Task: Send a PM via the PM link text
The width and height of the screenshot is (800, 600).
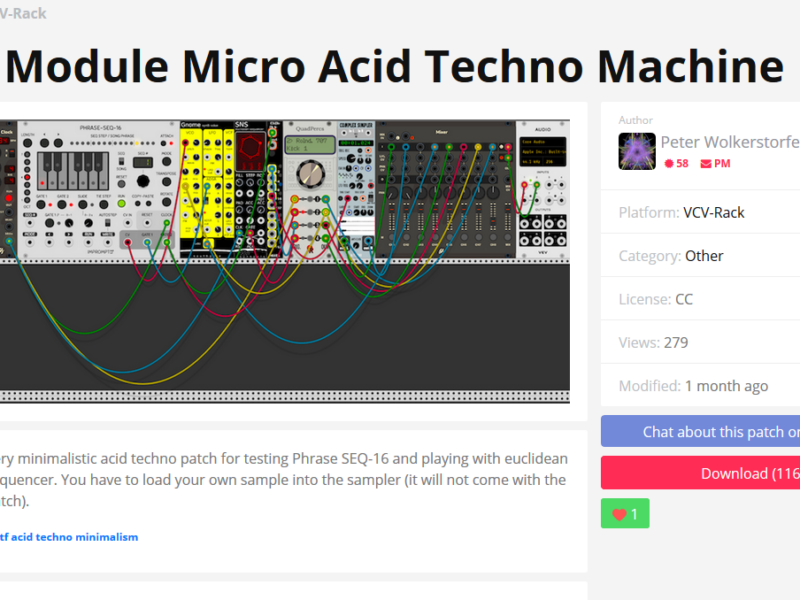Action: coord(722,164)
